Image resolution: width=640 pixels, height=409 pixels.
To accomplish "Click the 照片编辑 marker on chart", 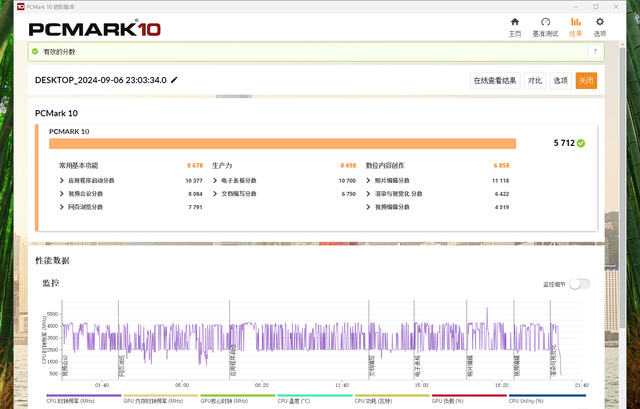I will click(470, 366).
